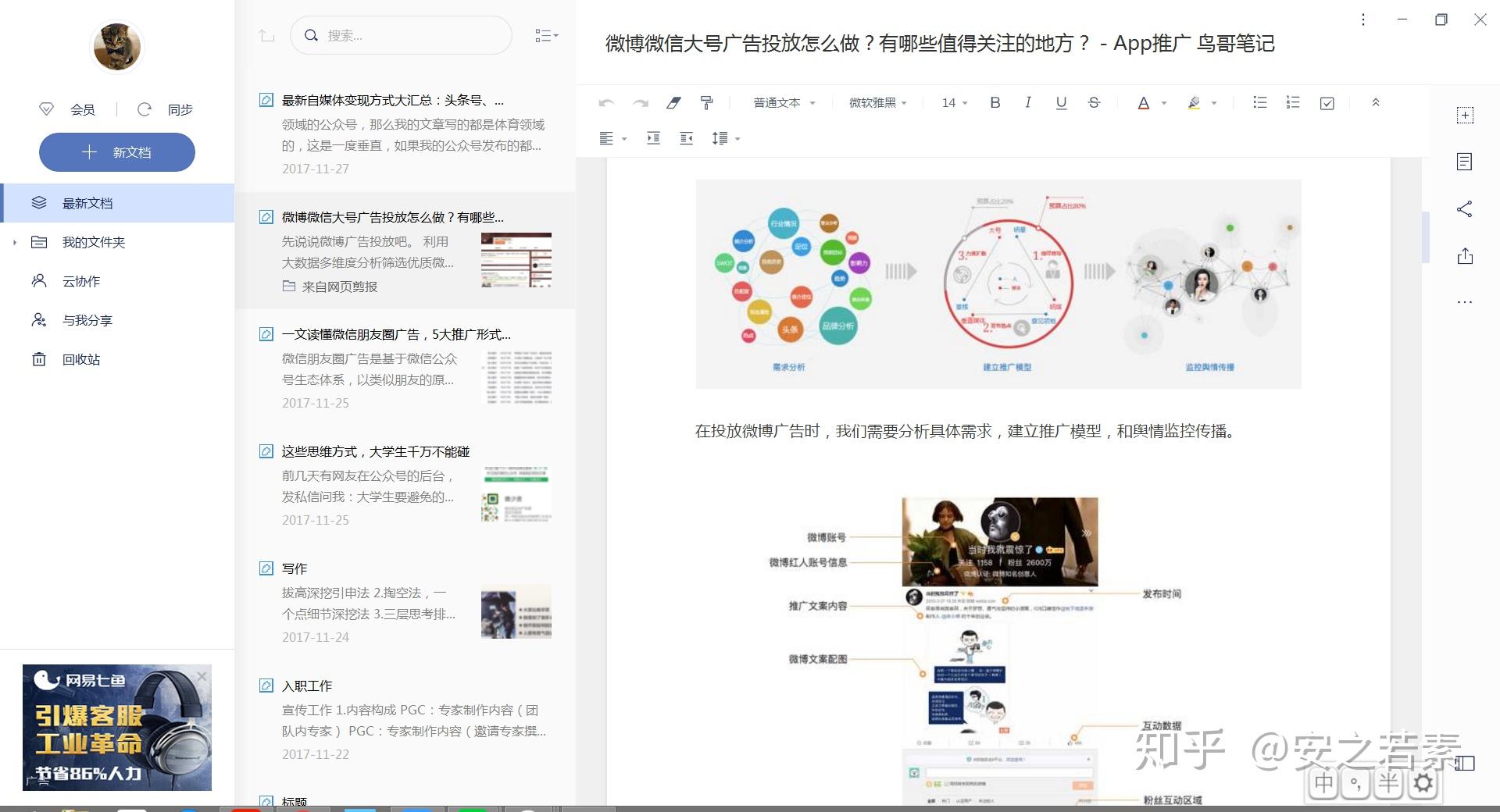Click the export/upload icon in right sidebar
This screenshot has height=812, width=1500.
coord(1465,255)
